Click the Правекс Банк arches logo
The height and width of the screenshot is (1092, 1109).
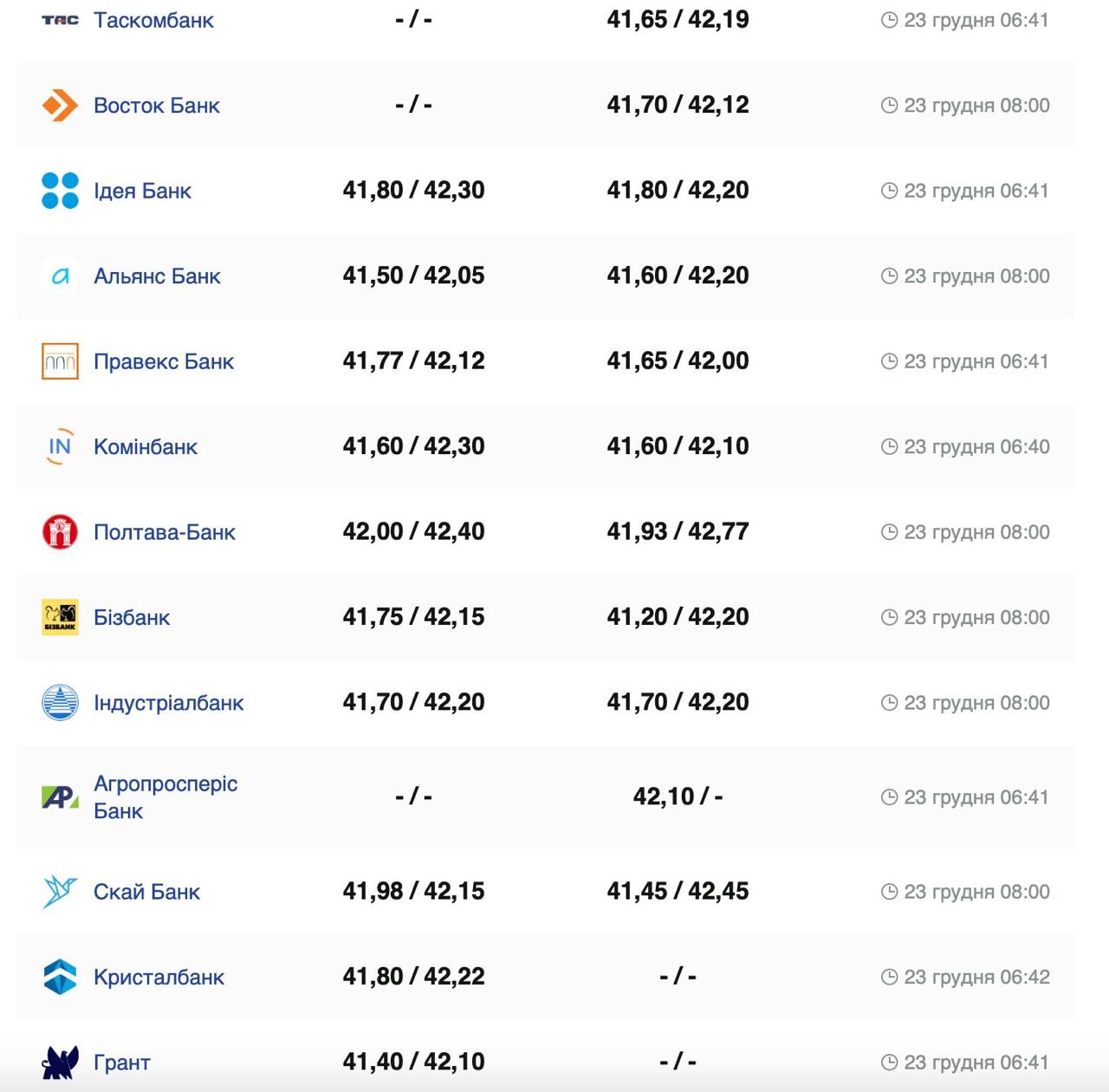pos(60,361)
